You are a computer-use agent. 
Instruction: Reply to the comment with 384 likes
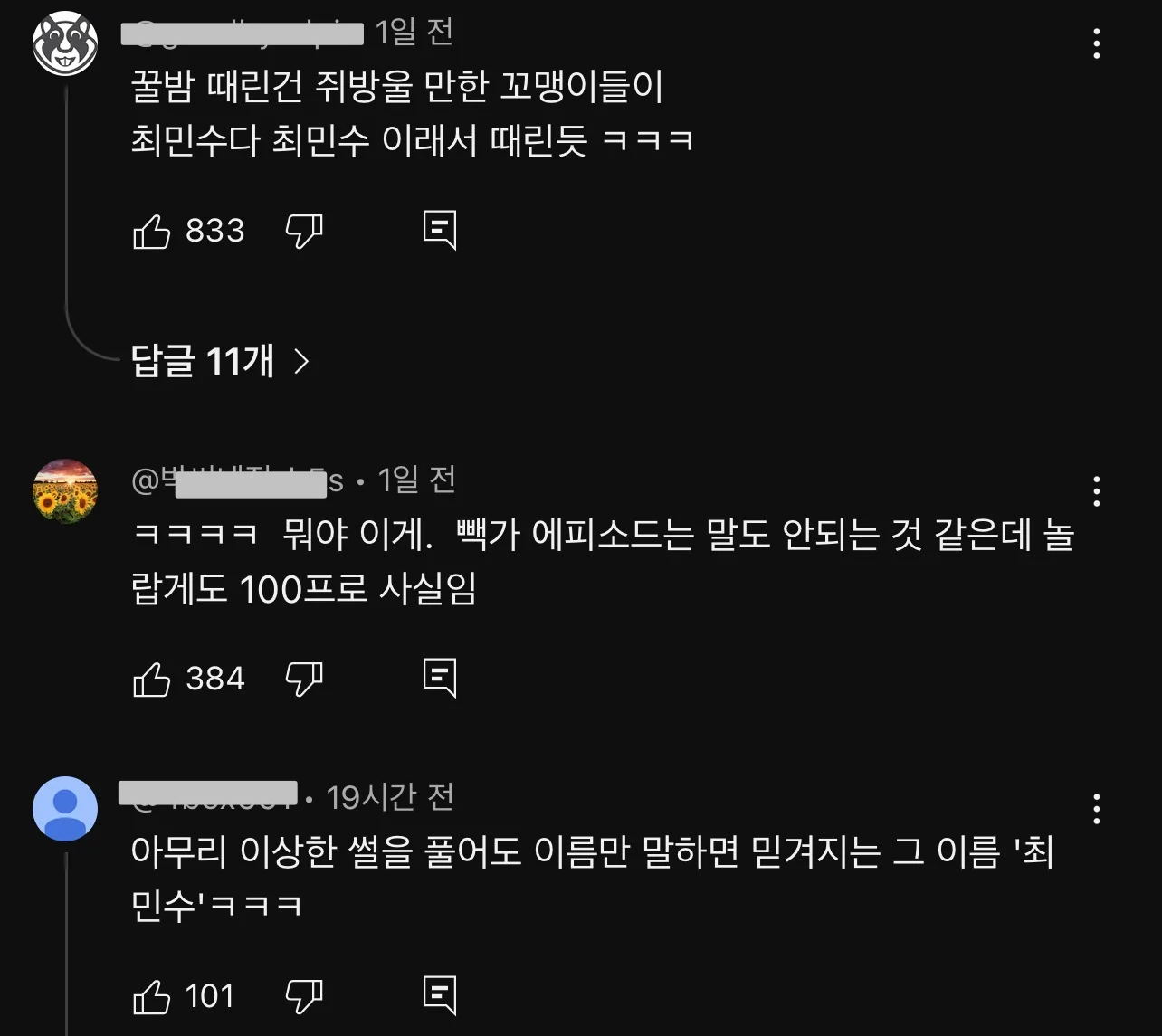440,679
